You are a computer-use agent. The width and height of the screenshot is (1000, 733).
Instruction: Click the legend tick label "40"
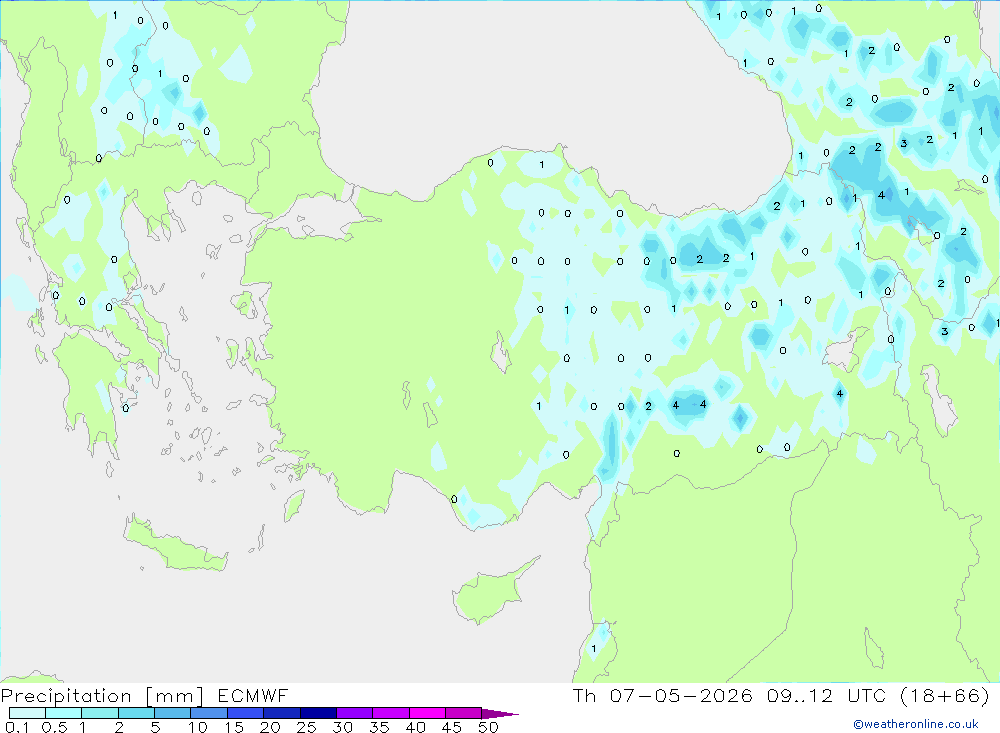pos(416,727)
